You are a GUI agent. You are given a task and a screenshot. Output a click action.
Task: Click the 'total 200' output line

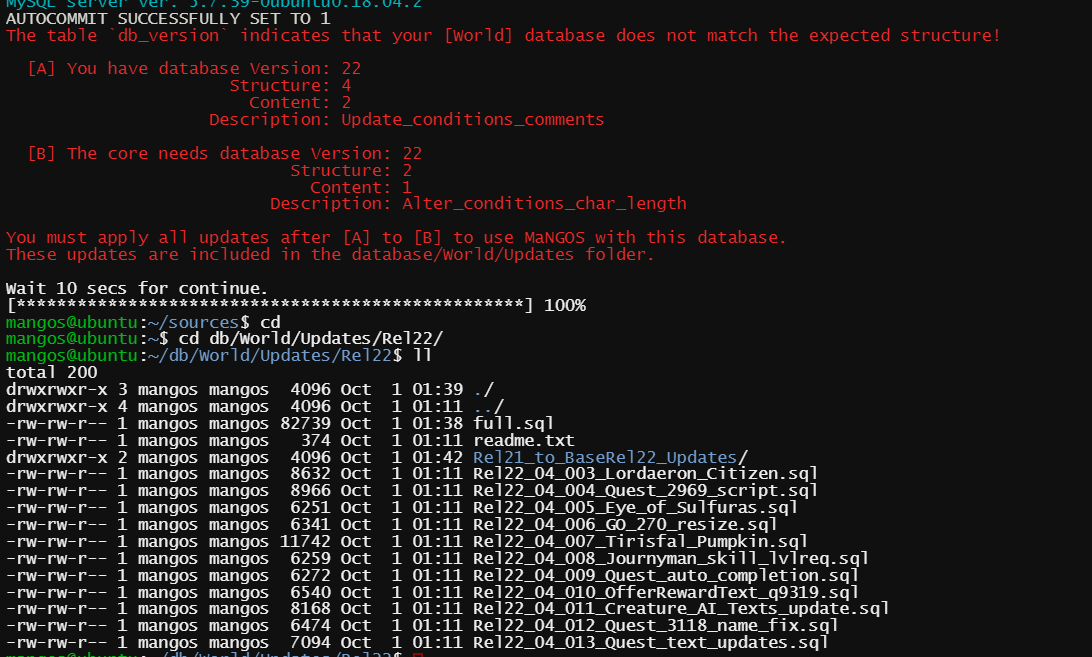[52, 373]
